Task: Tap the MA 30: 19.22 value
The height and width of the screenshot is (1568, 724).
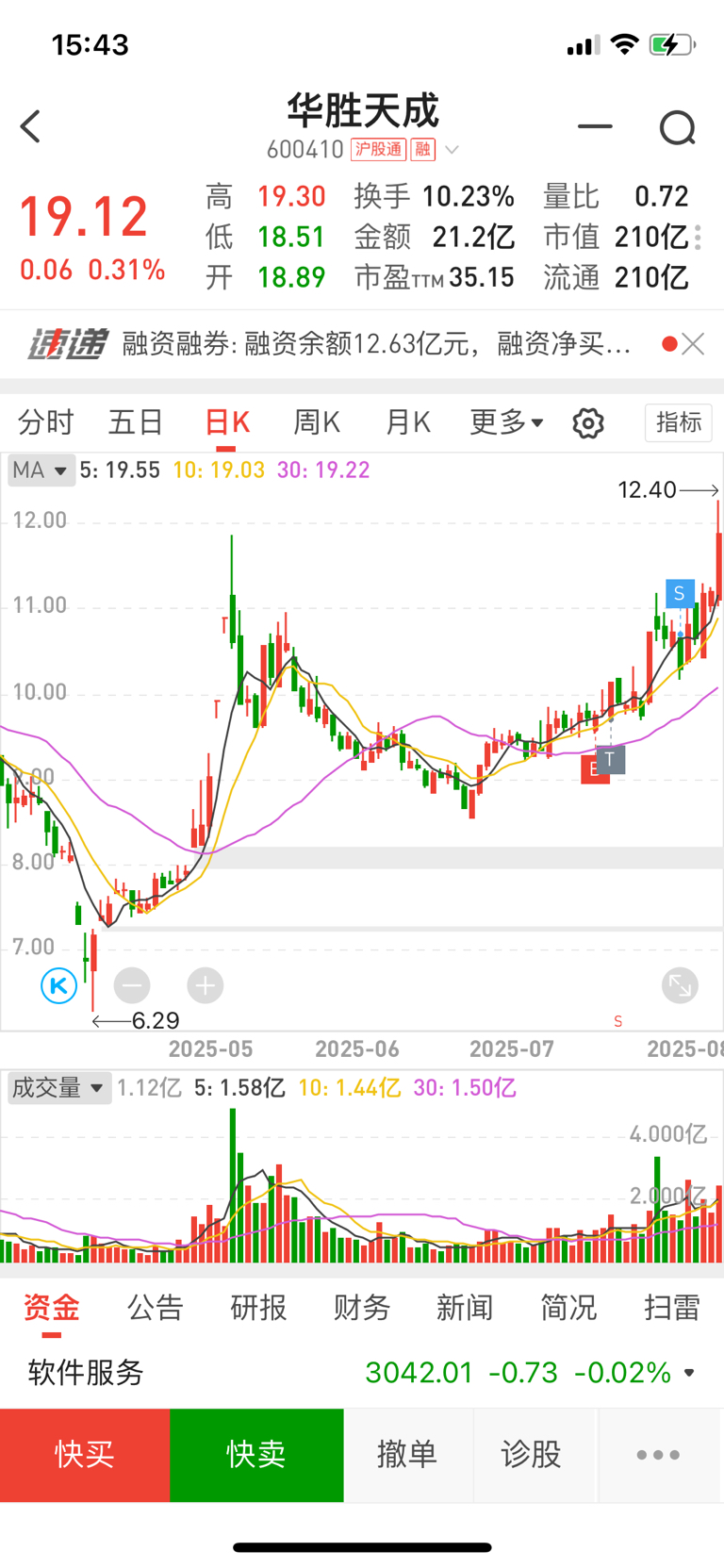Action: pyautogui.click(x=323, y=470)
